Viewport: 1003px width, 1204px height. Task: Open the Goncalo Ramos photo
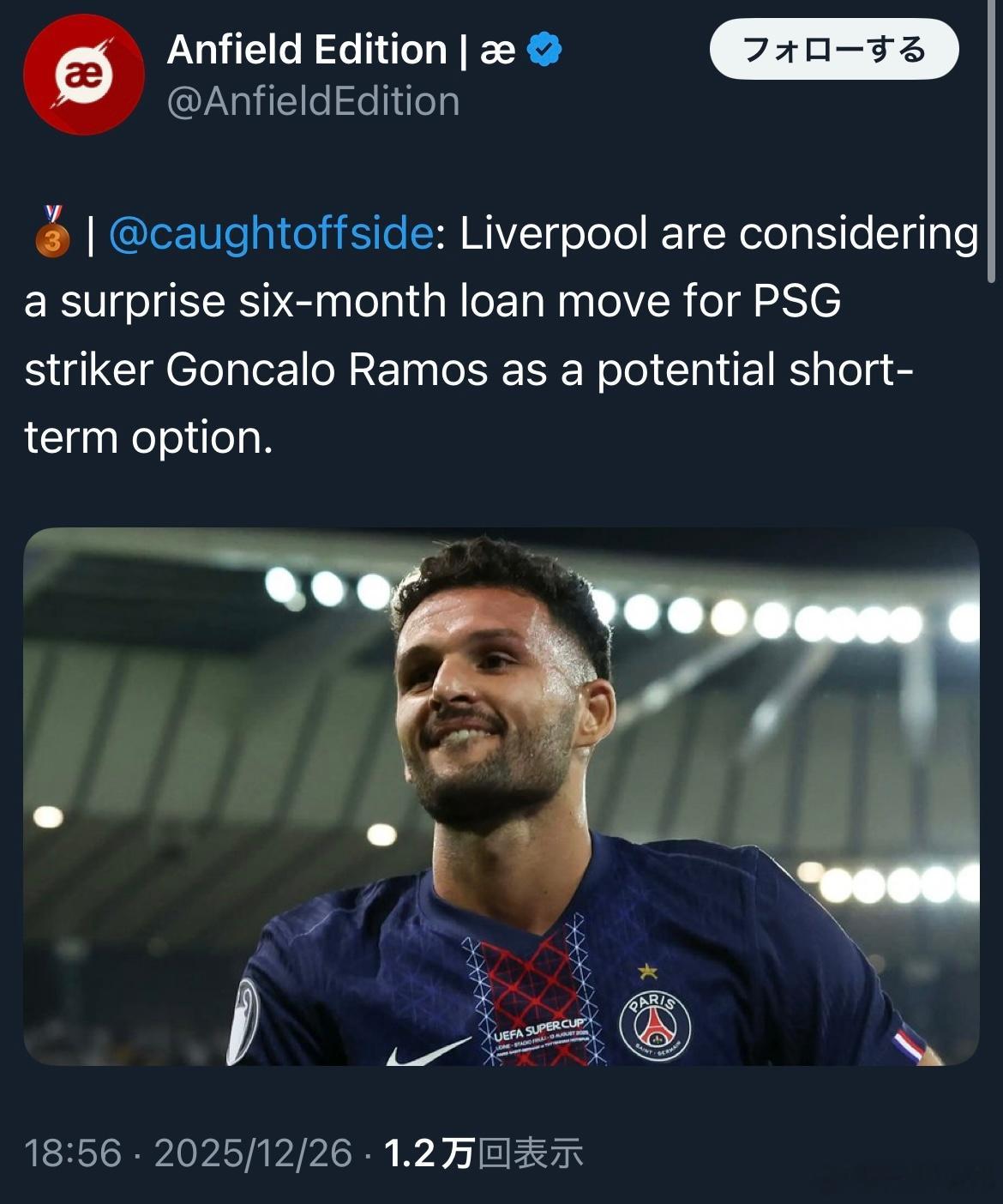[501, 797]
